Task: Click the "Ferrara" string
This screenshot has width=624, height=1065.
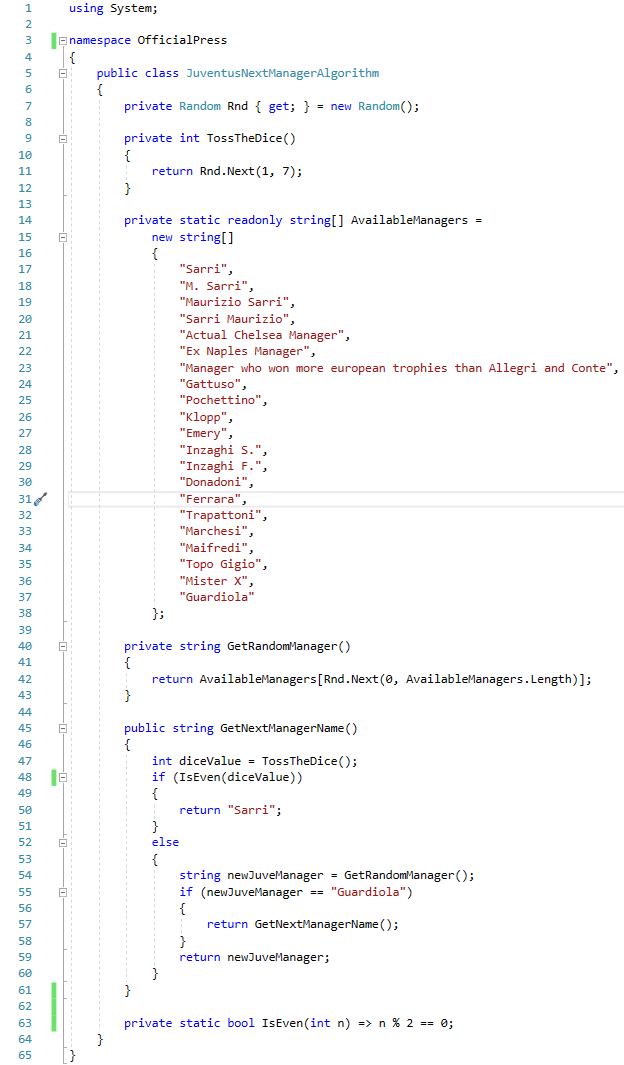Action: click(210, 499)
